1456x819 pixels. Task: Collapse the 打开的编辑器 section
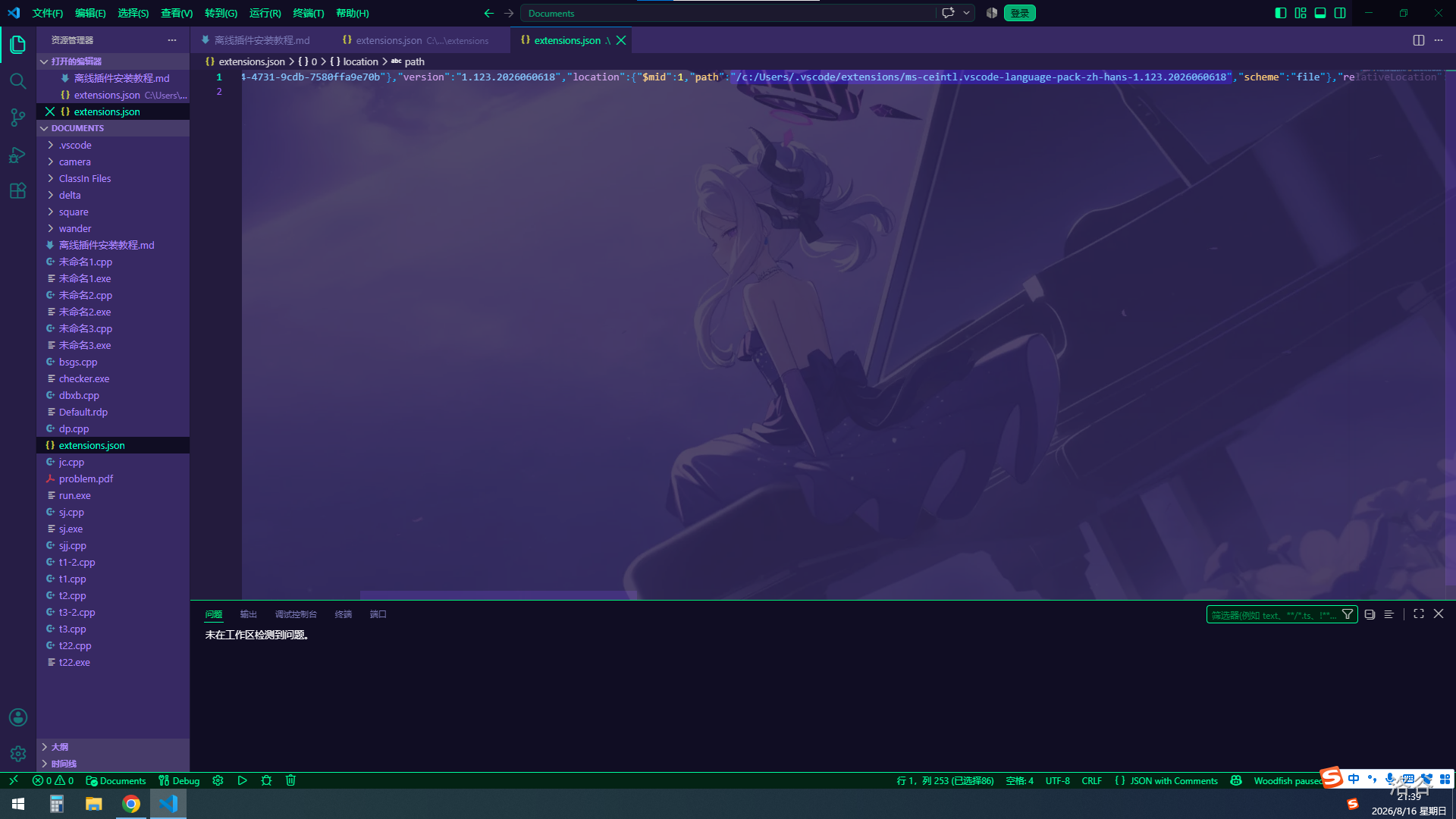[x=113, y=61]
